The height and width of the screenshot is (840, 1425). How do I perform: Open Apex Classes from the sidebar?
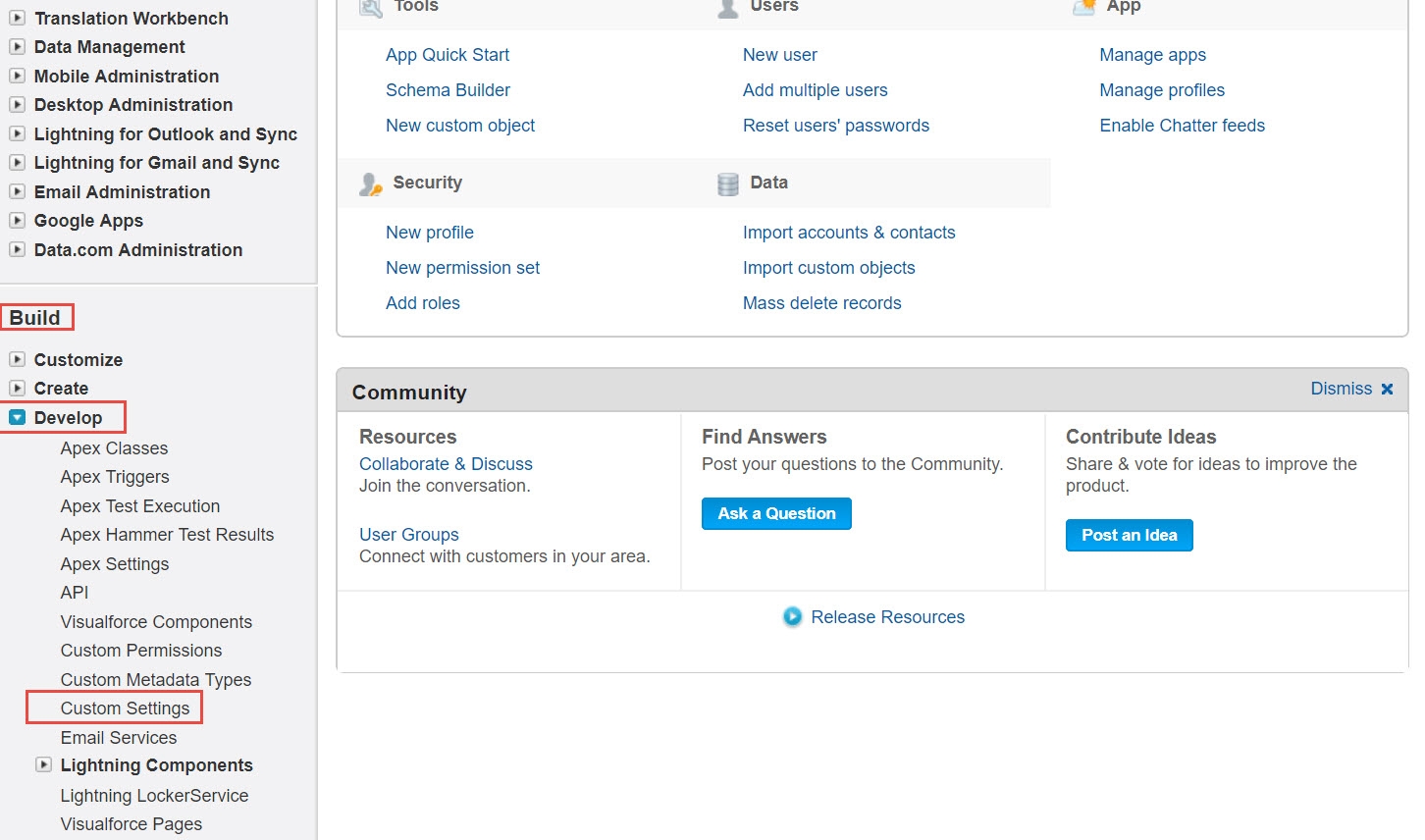pyautogui.click(x=114, y=448)
